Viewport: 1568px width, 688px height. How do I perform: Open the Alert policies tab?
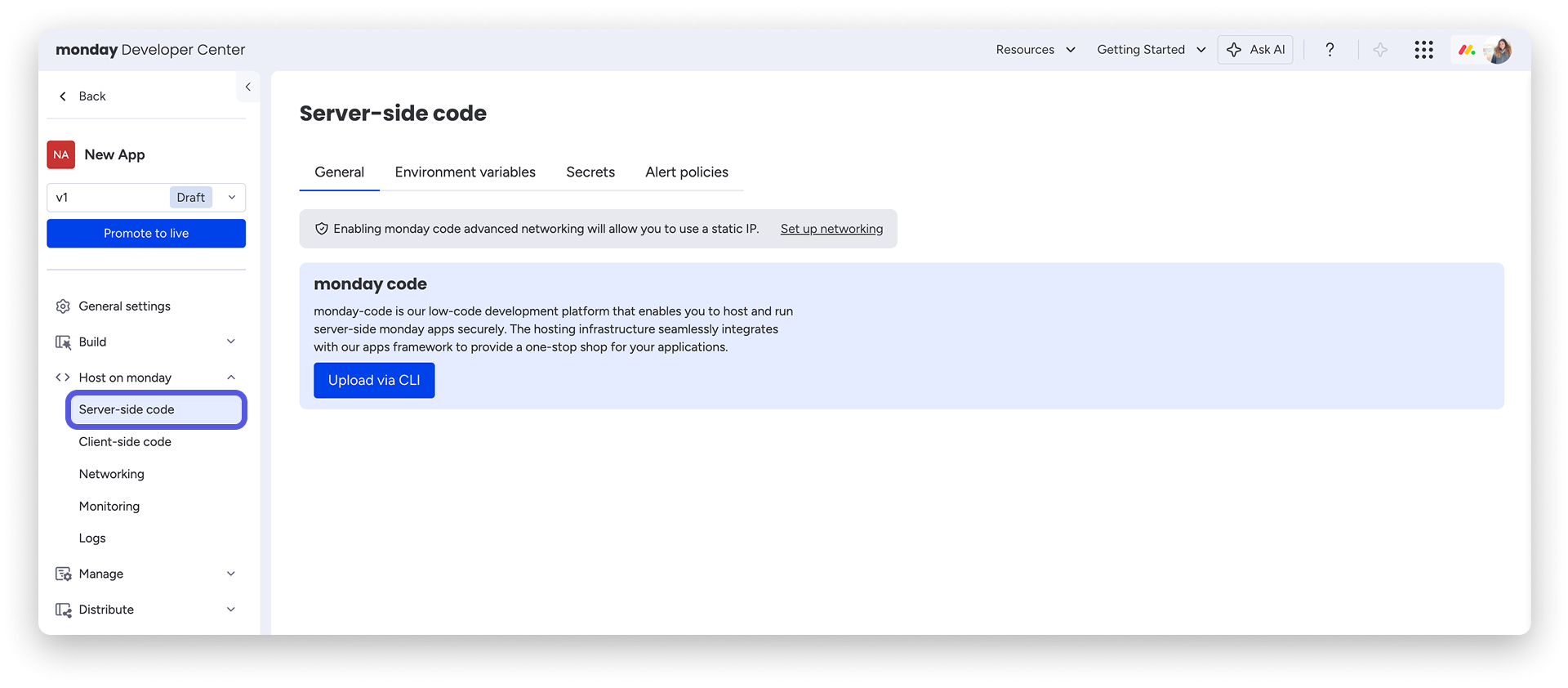click(x=687, y=172)
